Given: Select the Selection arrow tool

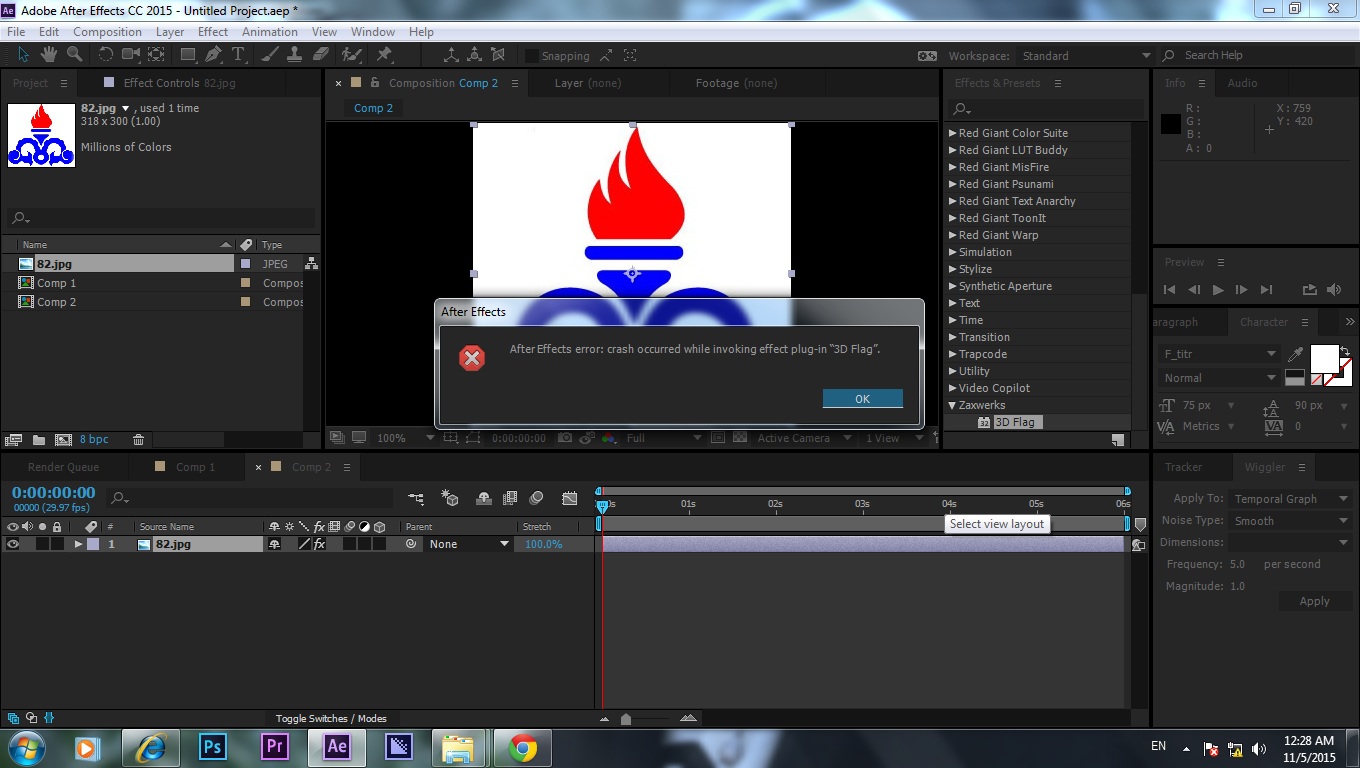Looking at the screenshot, I should pyautogui.click(x=23, y=55).
